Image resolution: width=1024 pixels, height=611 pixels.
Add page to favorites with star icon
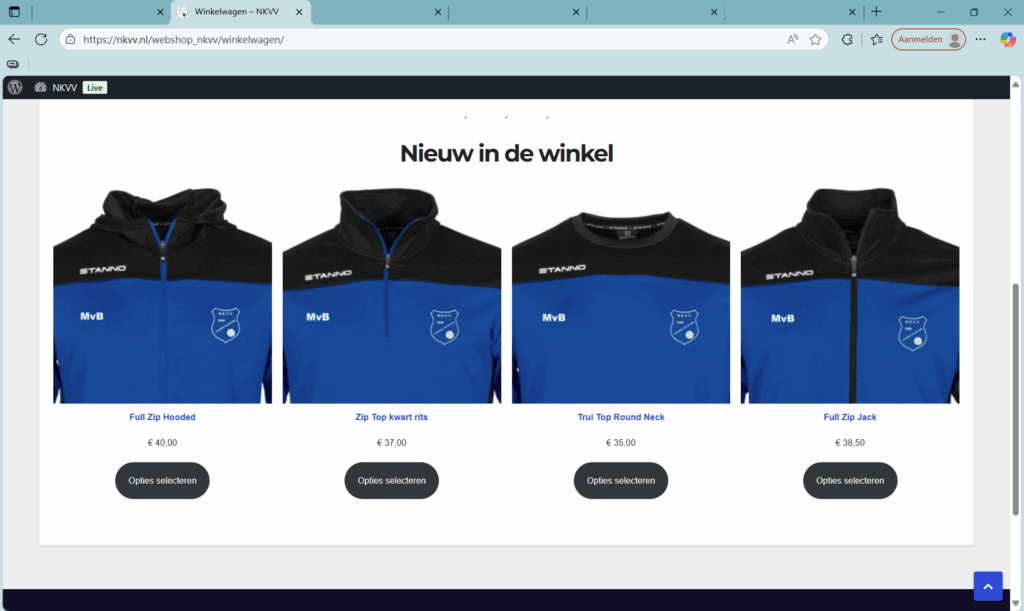pos(815,40)
